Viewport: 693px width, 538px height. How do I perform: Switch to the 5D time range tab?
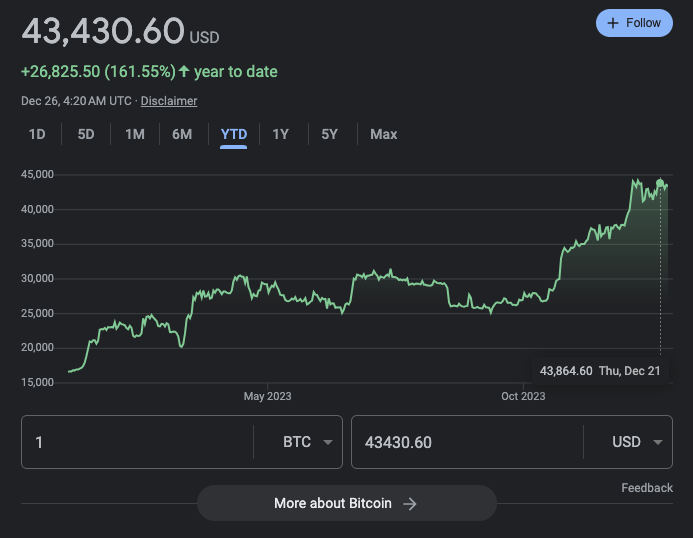(x=86, y=134)
